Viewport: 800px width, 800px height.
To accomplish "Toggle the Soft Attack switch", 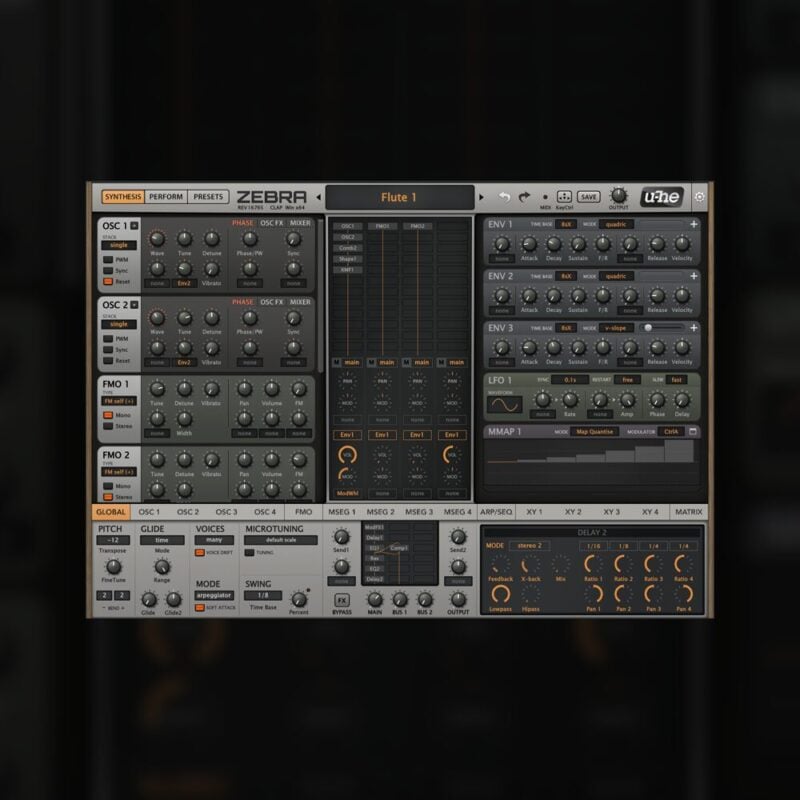I will [x=199, y=608].
